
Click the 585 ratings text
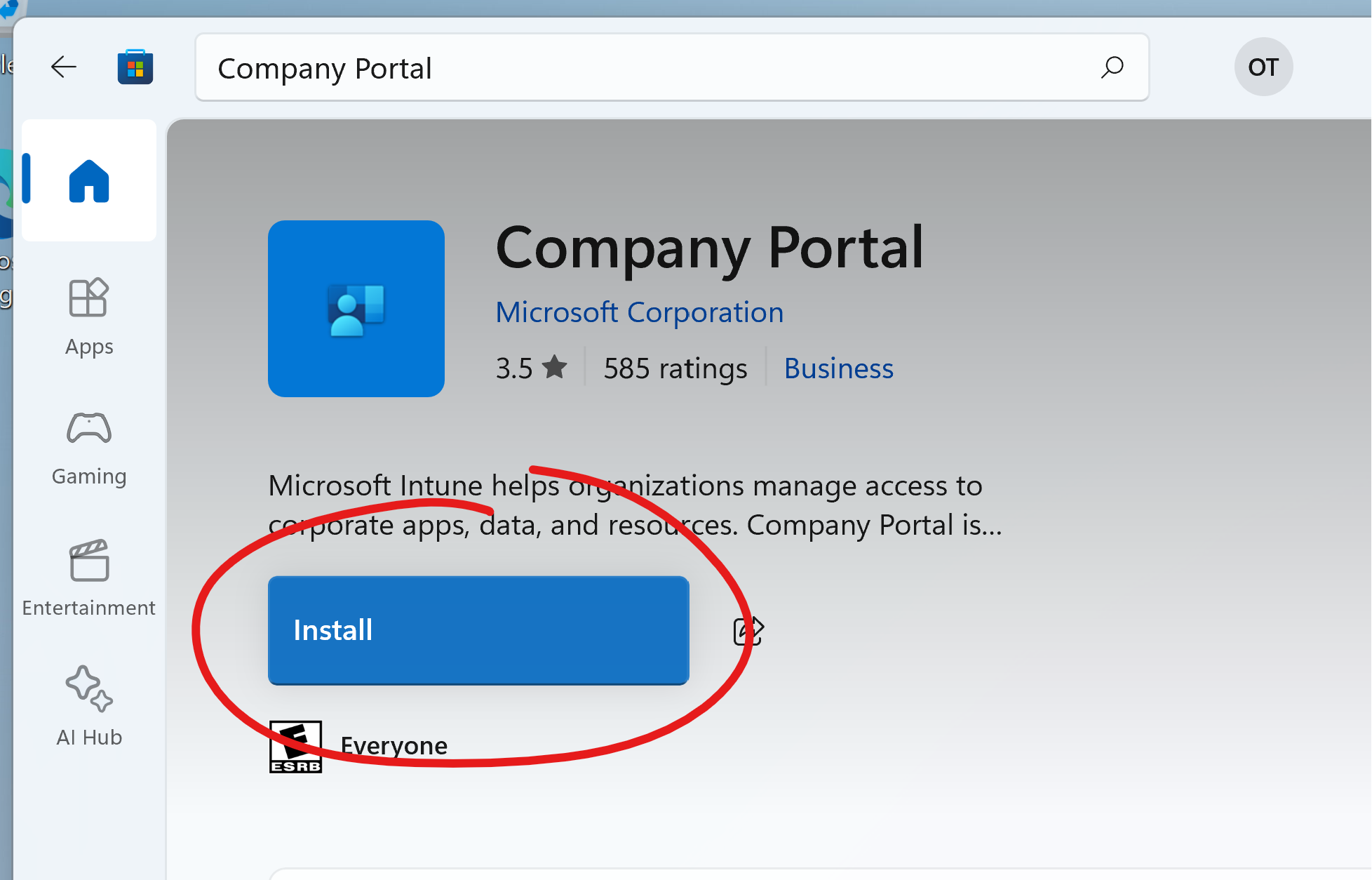tap(675, 368)
